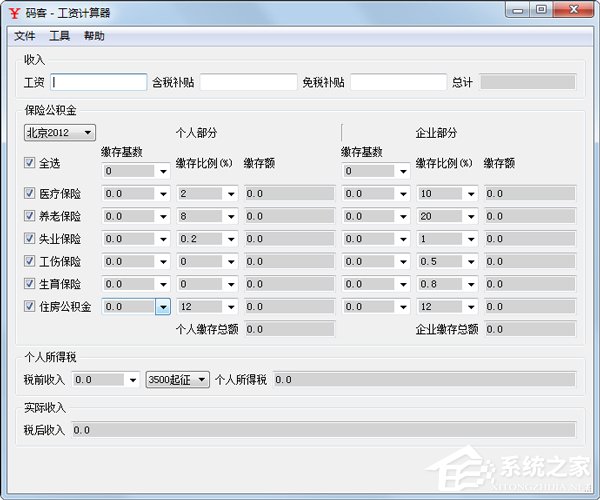Open 住房公积金 enterprise ratio dropdown showing 12
Screen dimensions: 600x500
pyautogui.click(x=471, y=306)
